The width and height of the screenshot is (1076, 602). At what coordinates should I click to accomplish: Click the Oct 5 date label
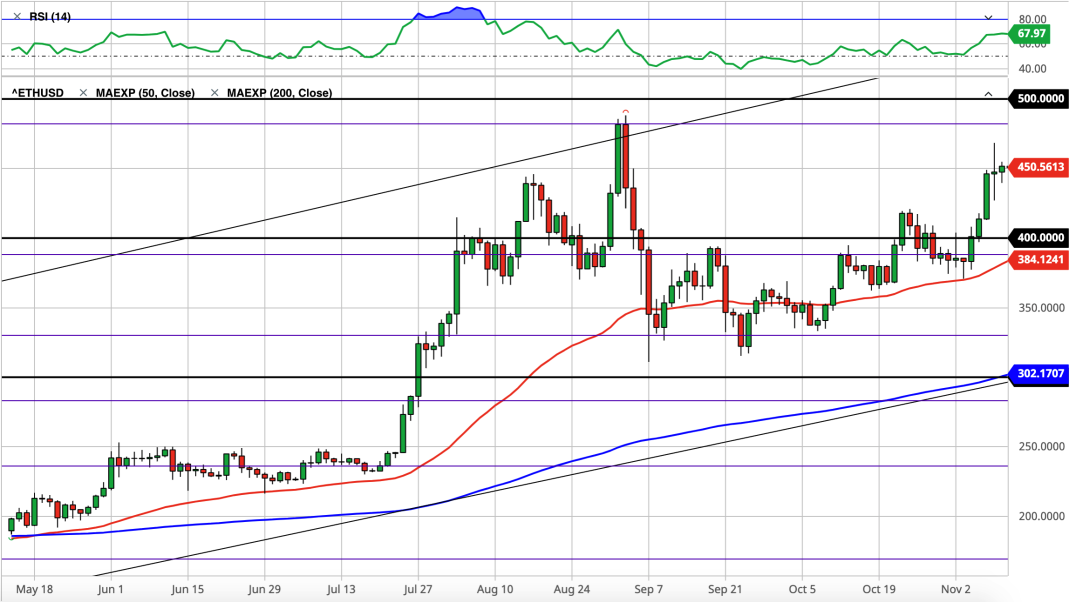(x=802, y=589)
